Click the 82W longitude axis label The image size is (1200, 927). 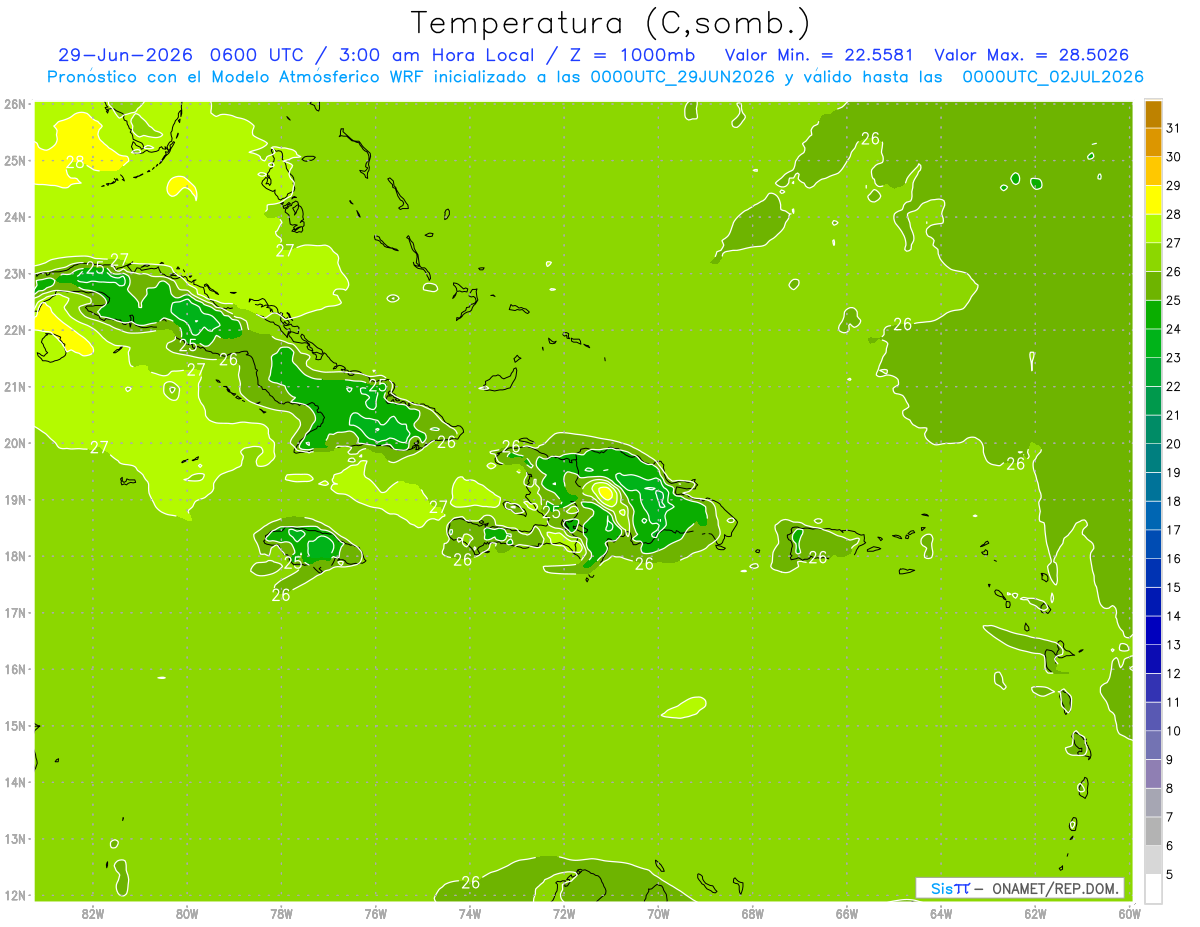pos(93,913)
